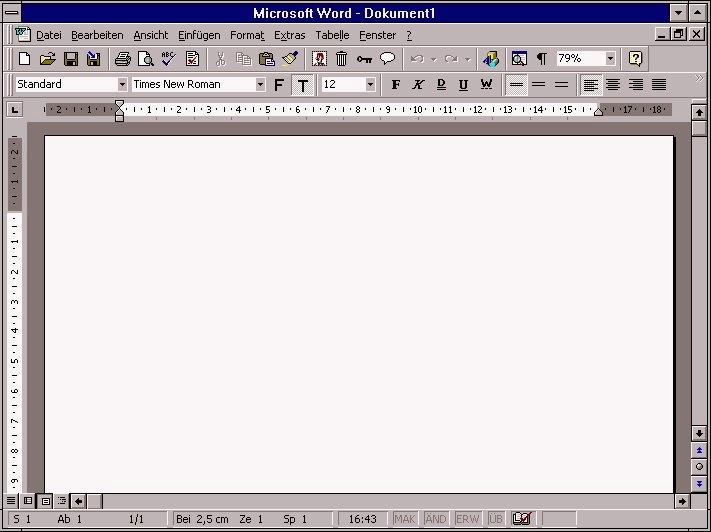This screenshot has width=711, height=532.
Task: Set single line spacing
Action: [516, 85]
